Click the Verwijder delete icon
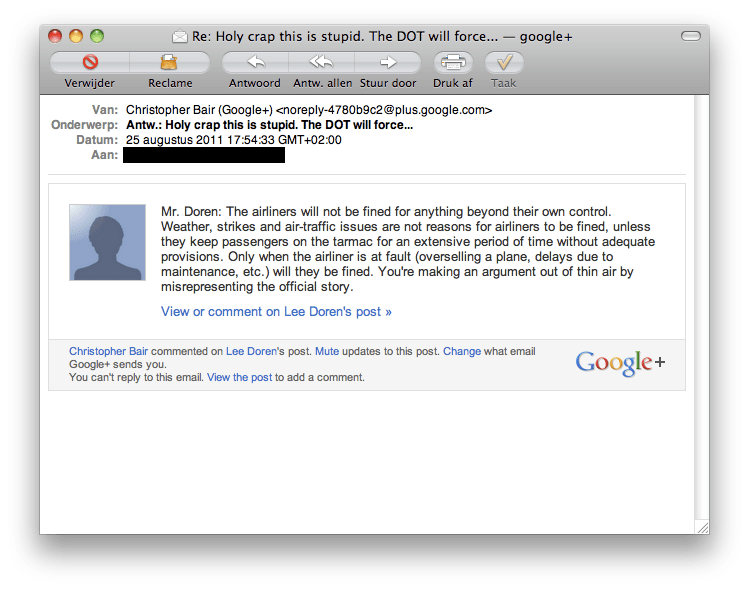Screen dimensions: 749x589 tap(90, 62)
